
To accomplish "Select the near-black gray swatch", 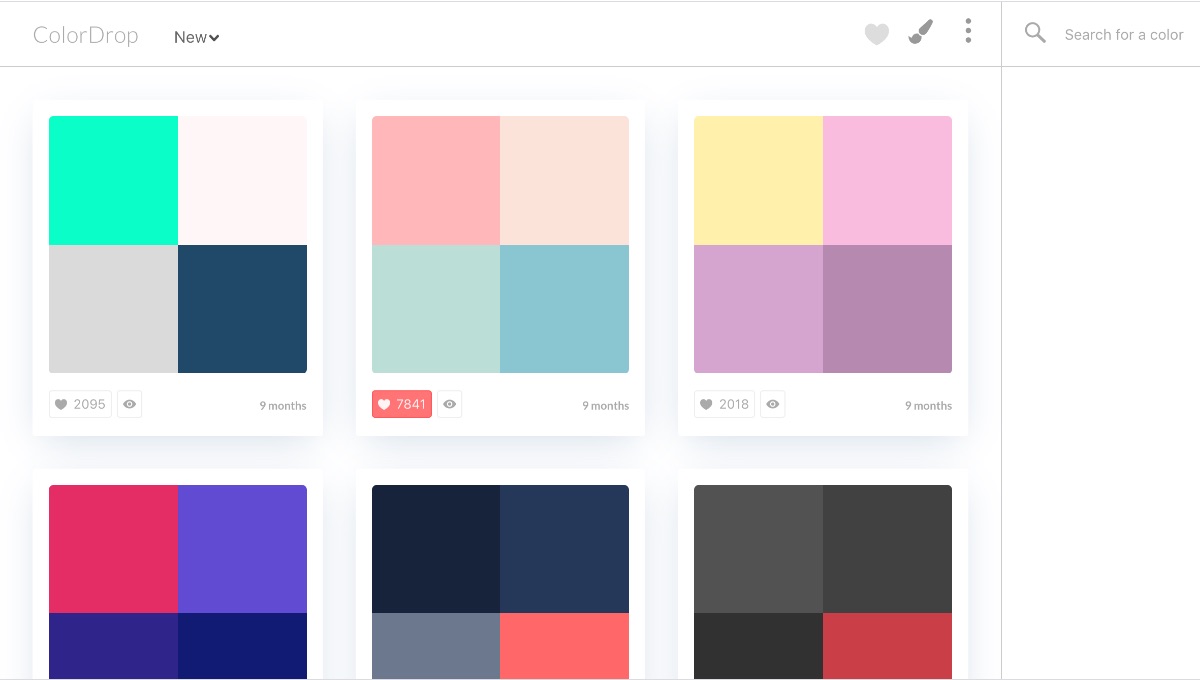I will pos(758,646).
